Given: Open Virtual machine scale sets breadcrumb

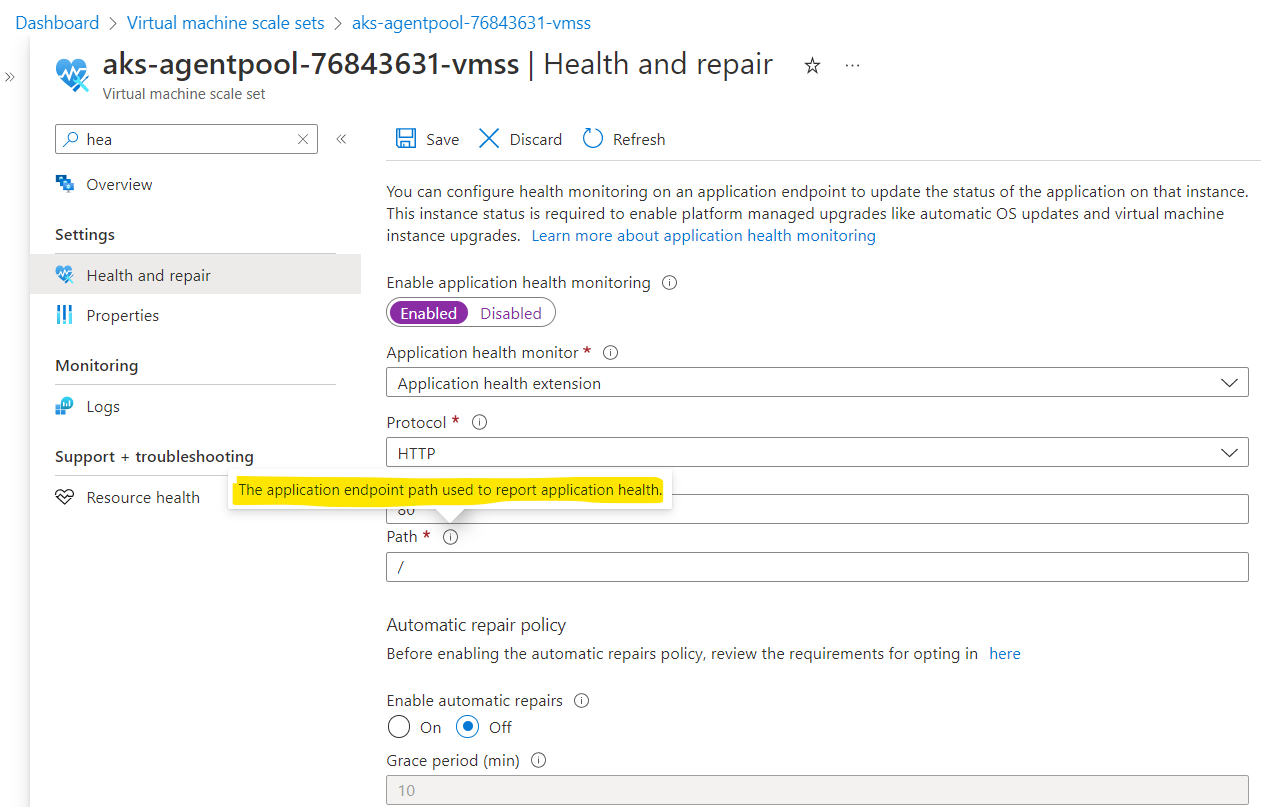Looking at the screenshot, I should [x=226, y=22].
